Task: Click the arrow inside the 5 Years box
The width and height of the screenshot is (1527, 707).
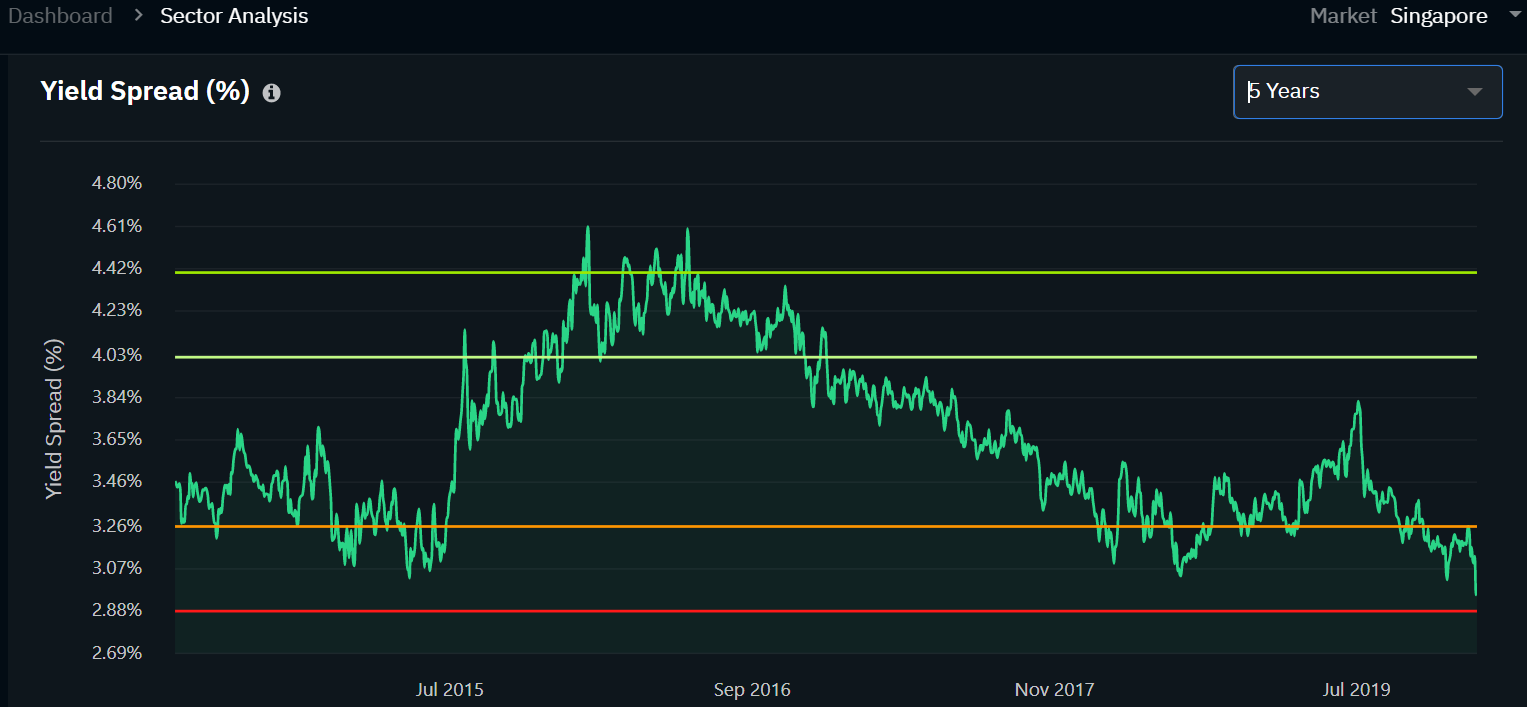Action: tap(1474, 92)
